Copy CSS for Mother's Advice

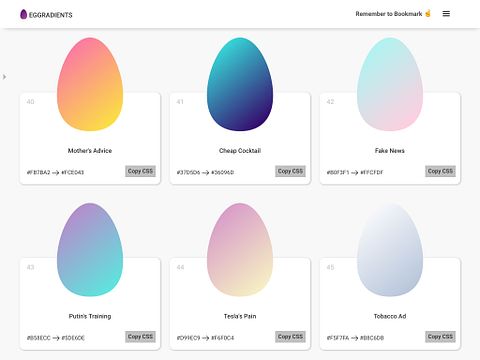pos(140,171)
